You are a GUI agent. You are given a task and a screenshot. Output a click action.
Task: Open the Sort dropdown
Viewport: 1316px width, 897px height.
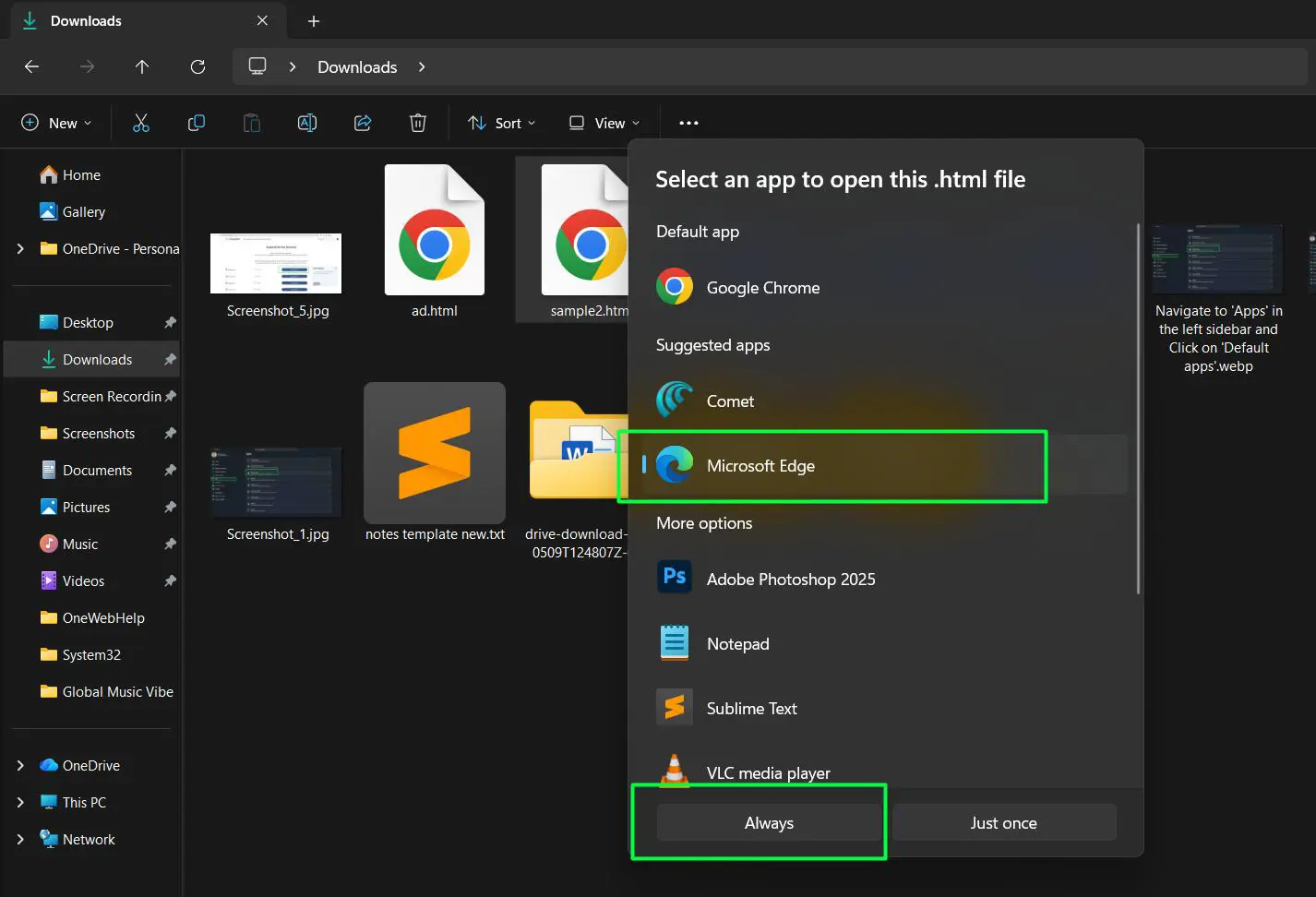click(x=502, y=122)
